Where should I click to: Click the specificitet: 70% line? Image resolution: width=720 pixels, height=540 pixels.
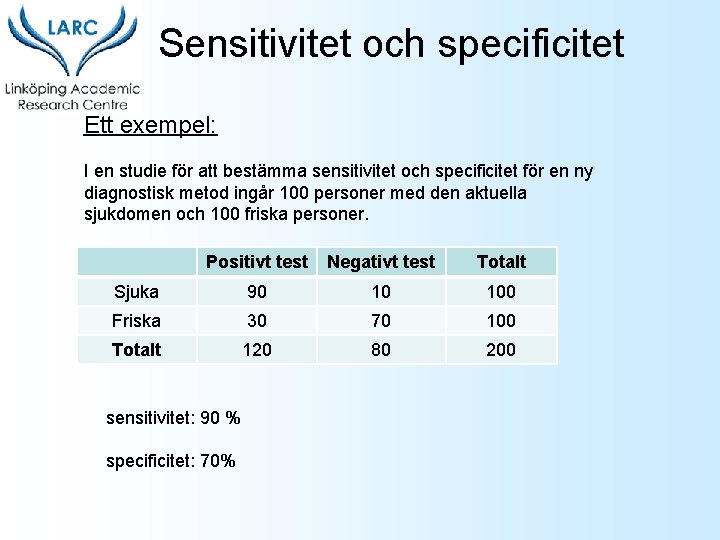171,461
